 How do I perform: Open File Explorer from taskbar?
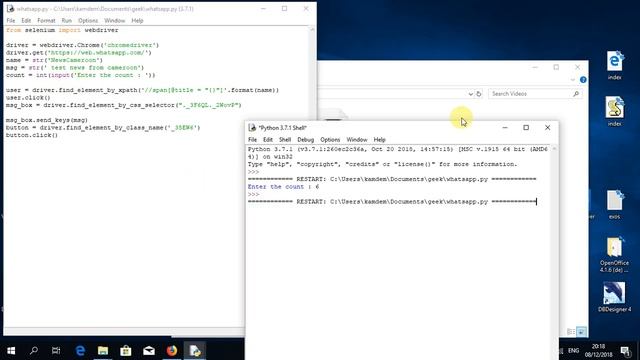coord(103,350)
